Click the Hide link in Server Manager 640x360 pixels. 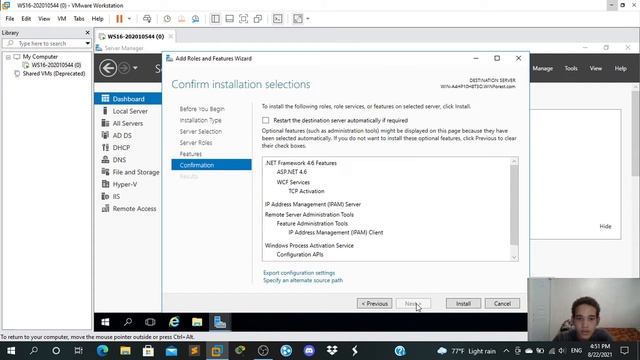coord(605,226)
